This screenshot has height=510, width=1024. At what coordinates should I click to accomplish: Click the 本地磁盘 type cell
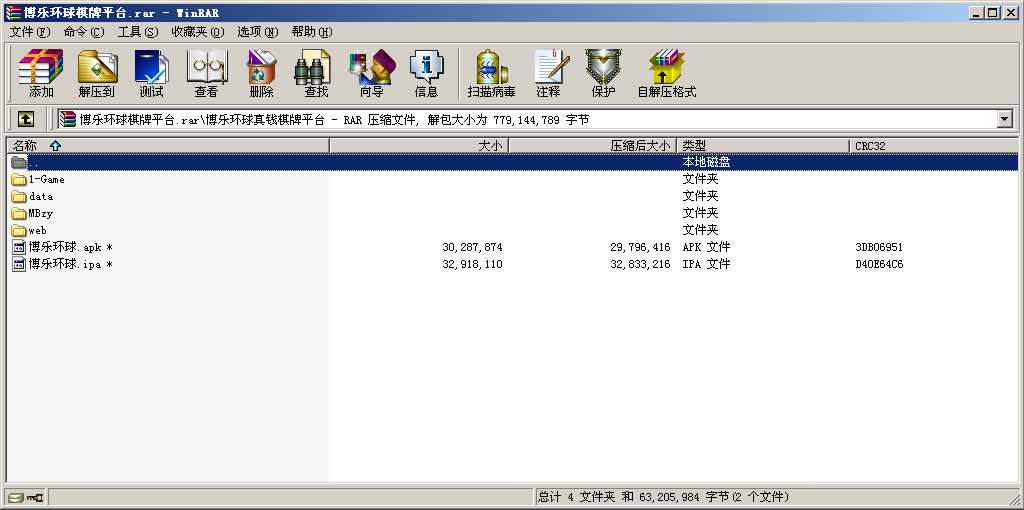(x=706, y=162)
